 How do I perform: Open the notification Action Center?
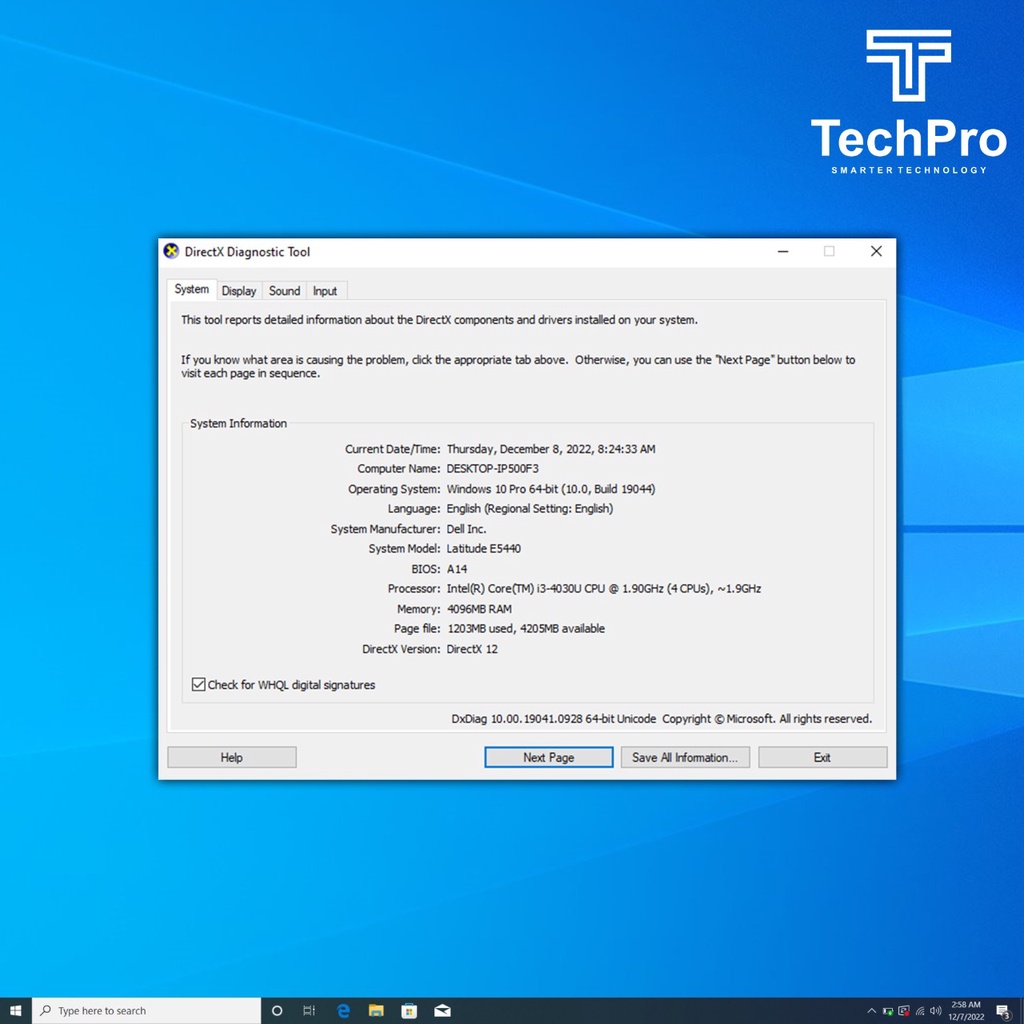pos(1003,1010)
